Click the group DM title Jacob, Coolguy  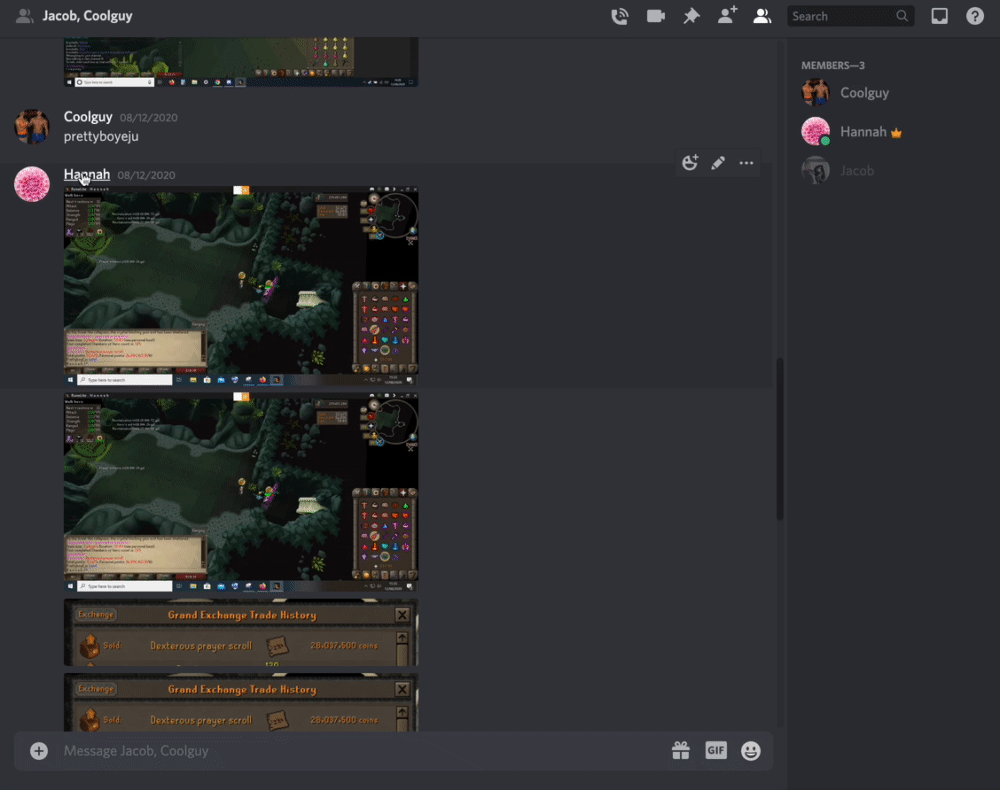pyautogui.click(x=87, y=16)
